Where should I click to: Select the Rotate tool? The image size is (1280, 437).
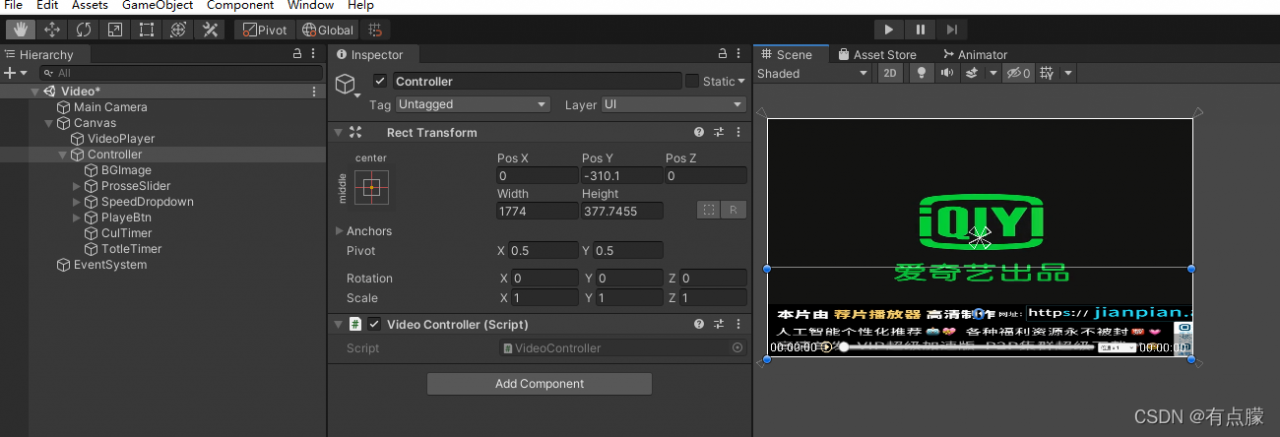click(83, 30)
